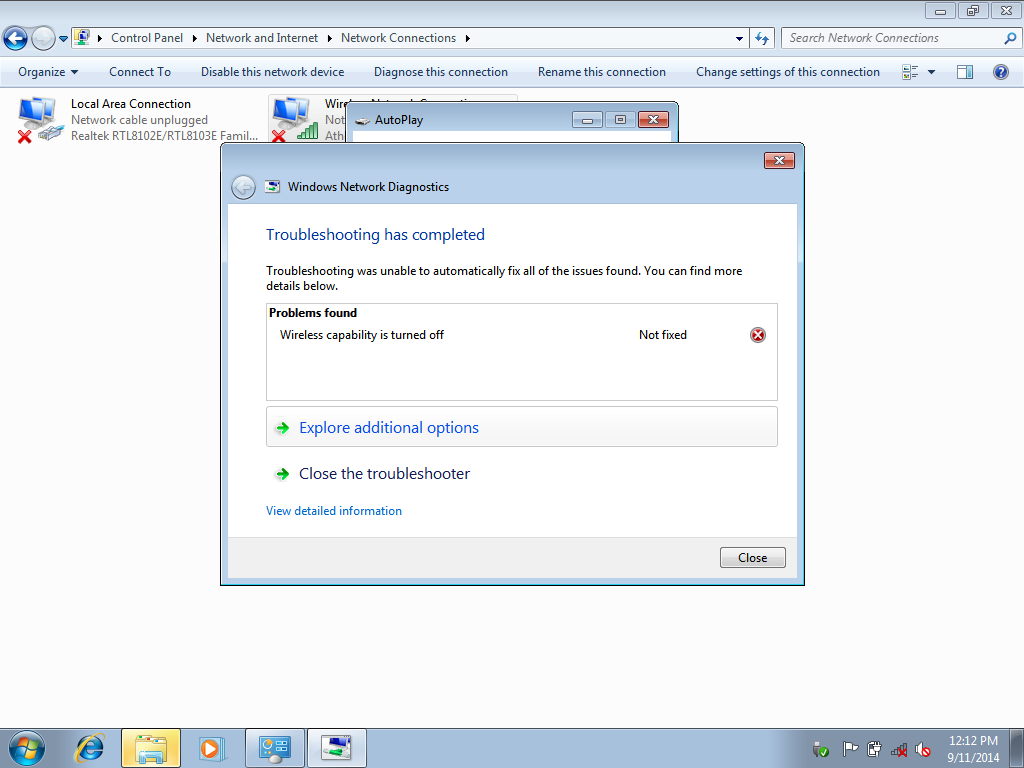Click the Close button in diagnostics dialog

752,558
